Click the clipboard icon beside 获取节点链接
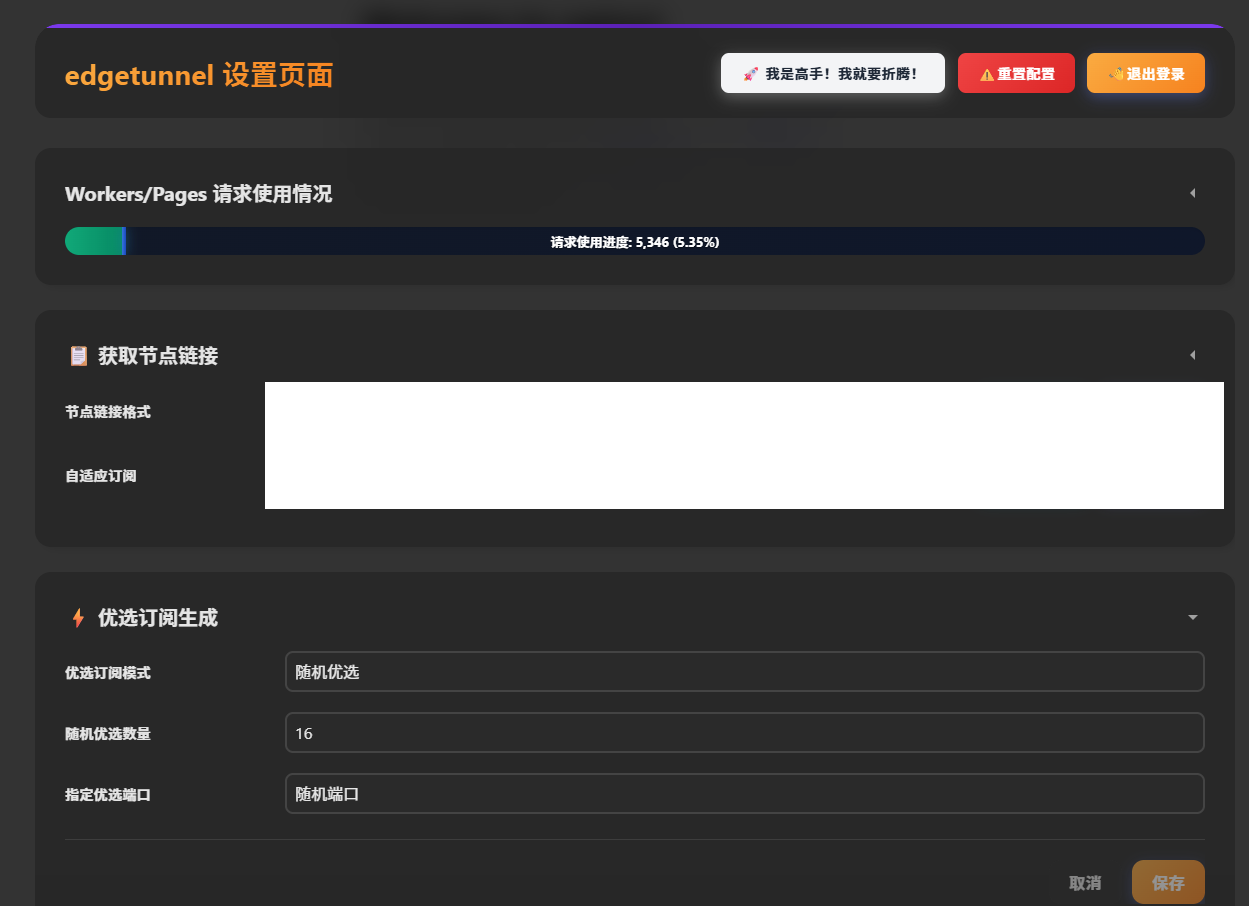Screen dimensions: 1249x906 tap(78, 356)
